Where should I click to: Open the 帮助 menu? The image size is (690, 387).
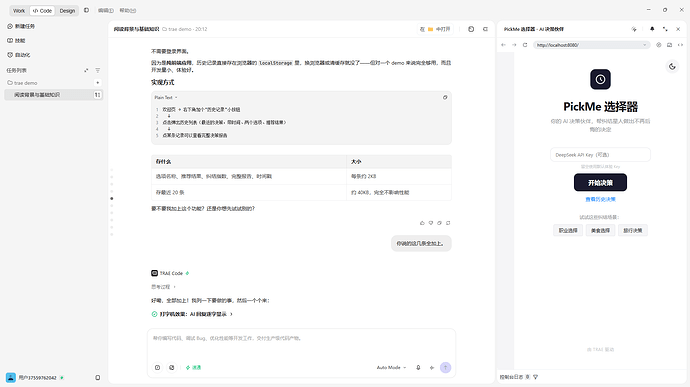[x=128, y=11]
